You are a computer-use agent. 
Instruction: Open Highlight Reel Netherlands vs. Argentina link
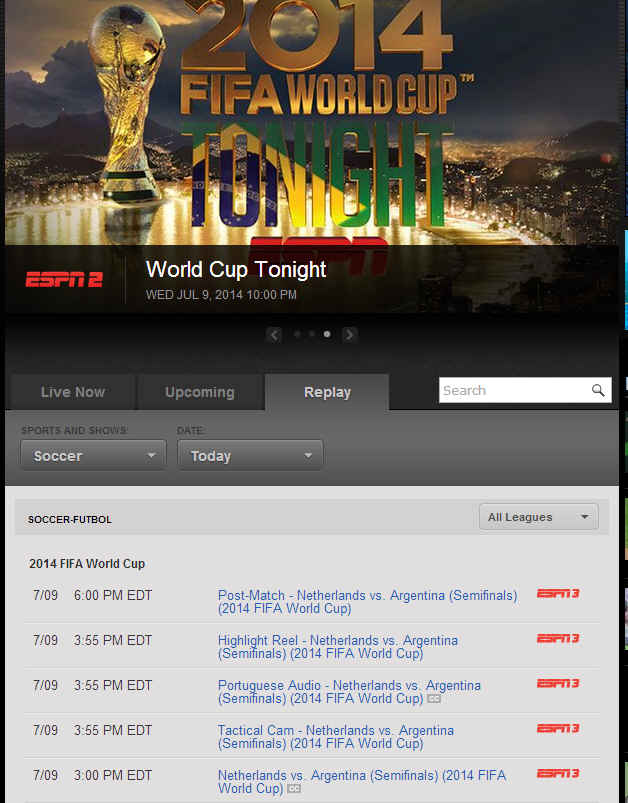(338, 647)
